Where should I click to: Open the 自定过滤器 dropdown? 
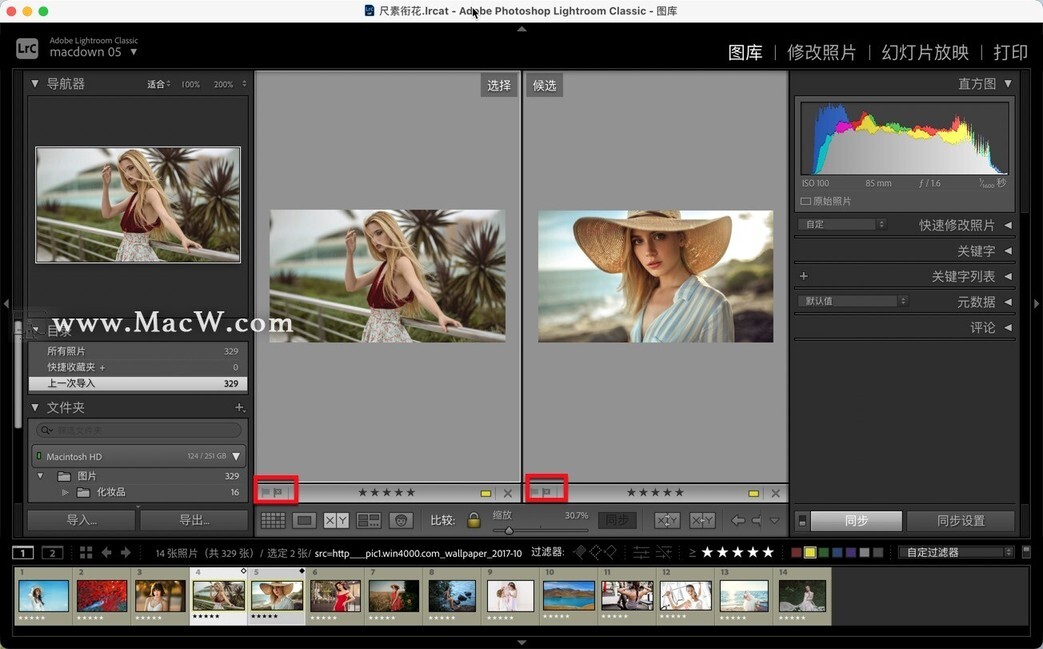(x=955, y=552)
